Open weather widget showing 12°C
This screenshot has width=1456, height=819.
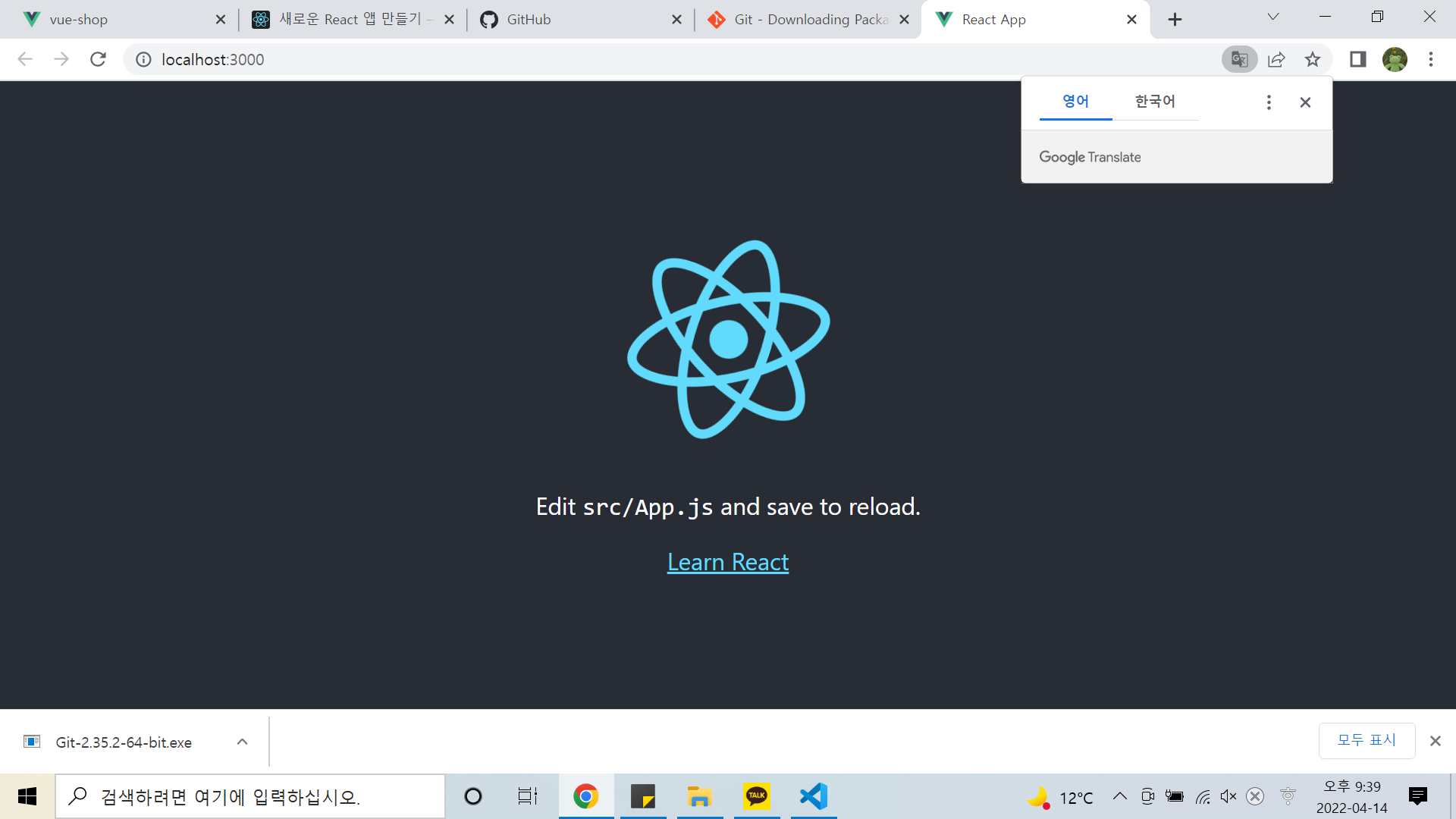(1060, 798)
